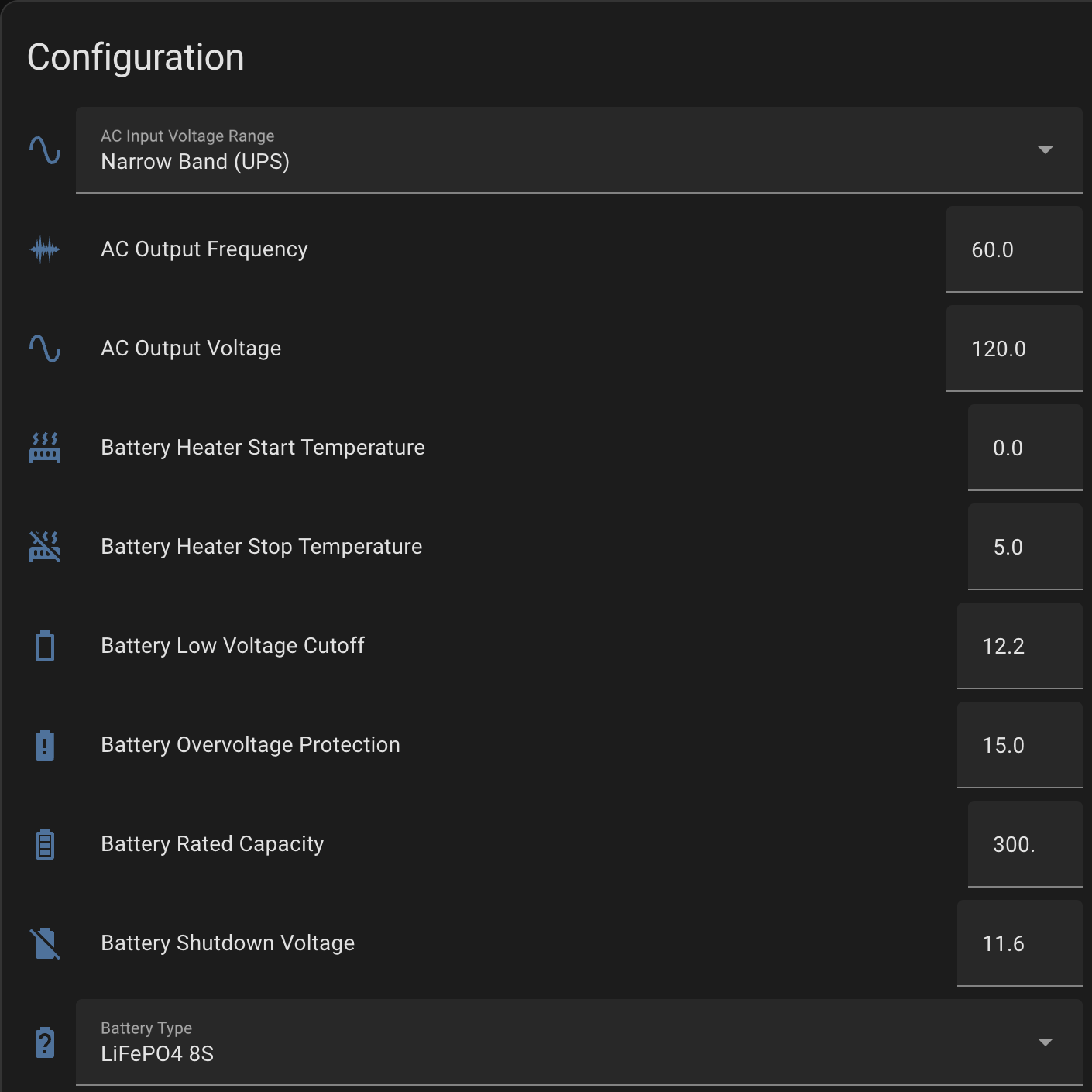Click the Battery Low Voltage Cutoff field 12.2

[x=1018, y=646]
